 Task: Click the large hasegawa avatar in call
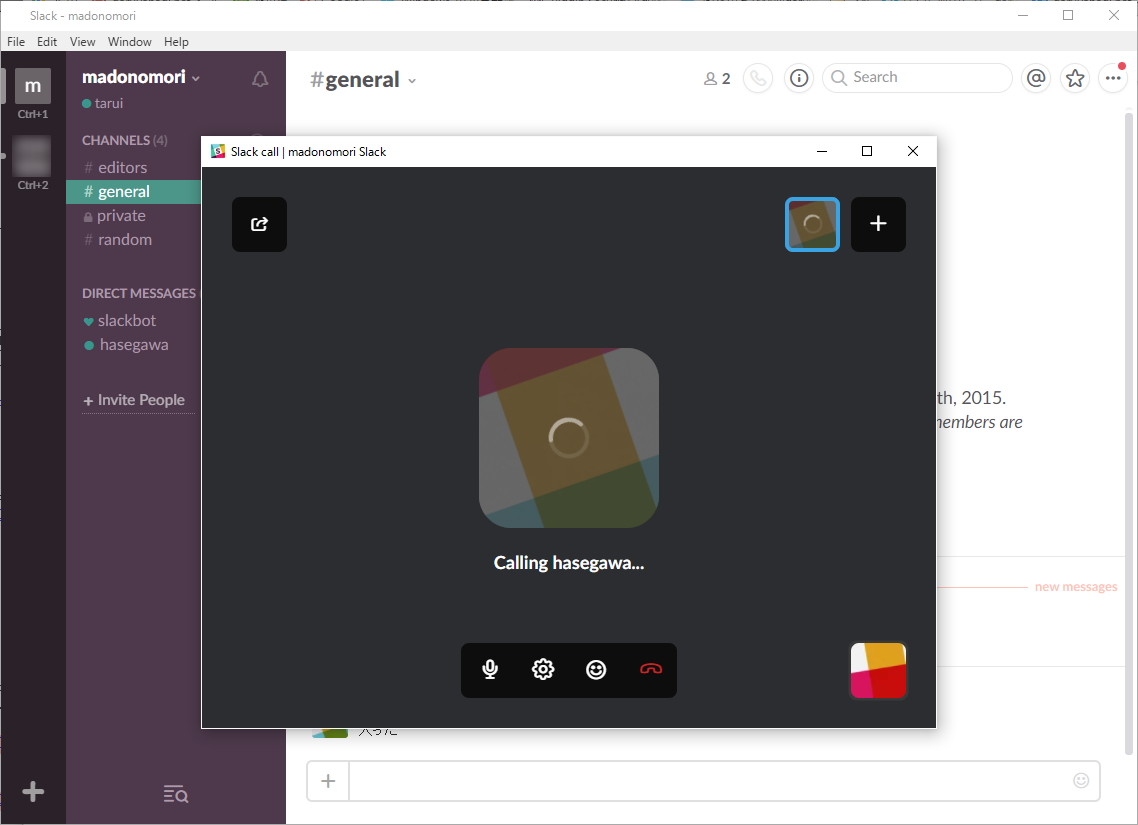[x=569, y=438]
